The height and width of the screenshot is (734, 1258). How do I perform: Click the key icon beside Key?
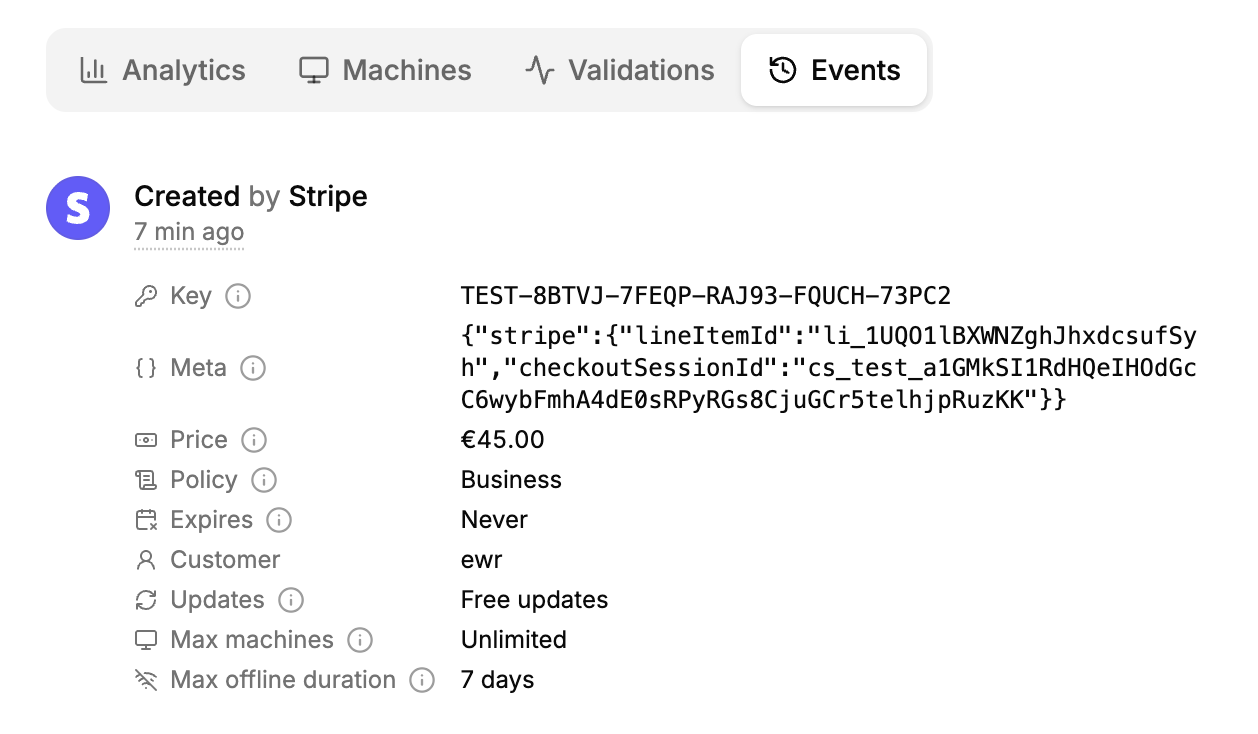(146, 296)
